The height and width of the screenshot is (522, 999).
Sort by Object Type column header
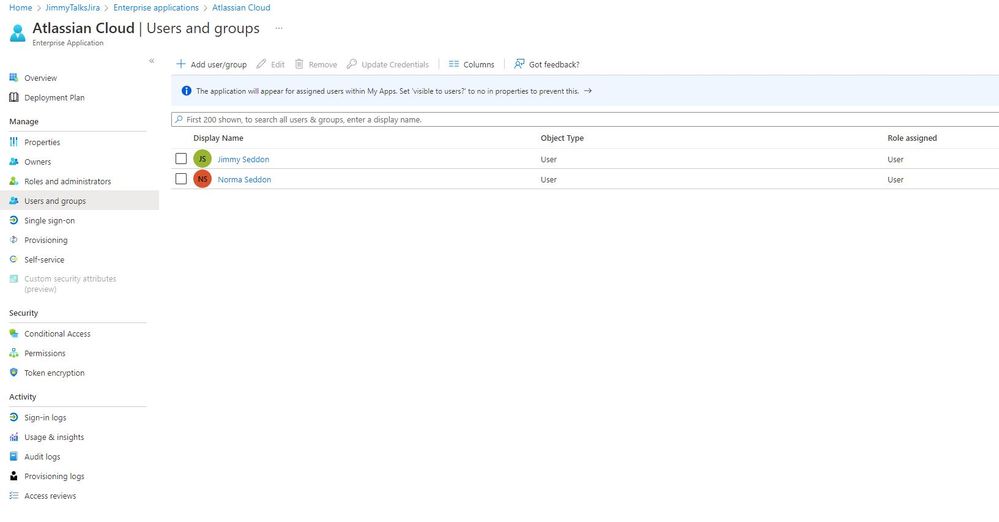point(562,138)
